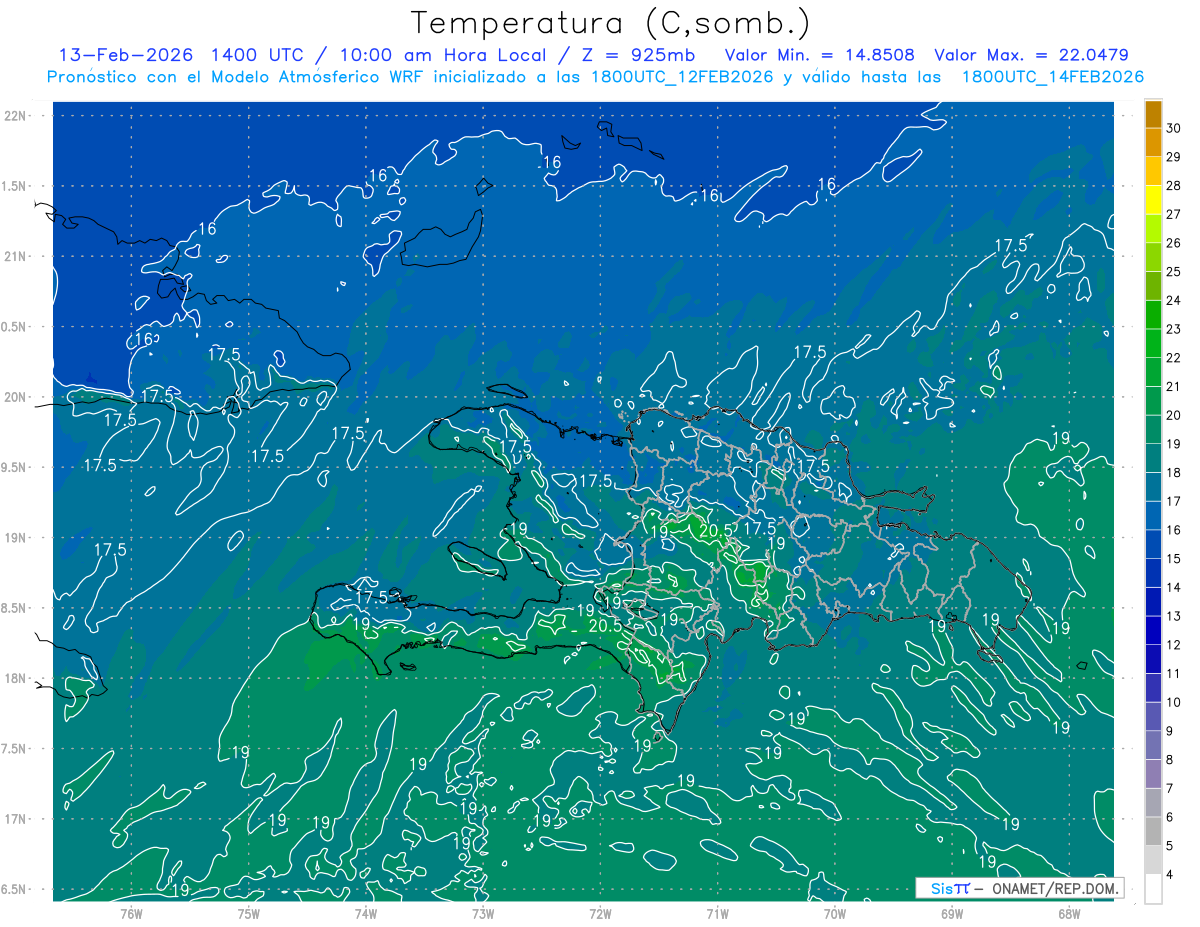The image size is (1200, 927).
Task: Click the color scale label "18"
Action: tap(1173, 473)
